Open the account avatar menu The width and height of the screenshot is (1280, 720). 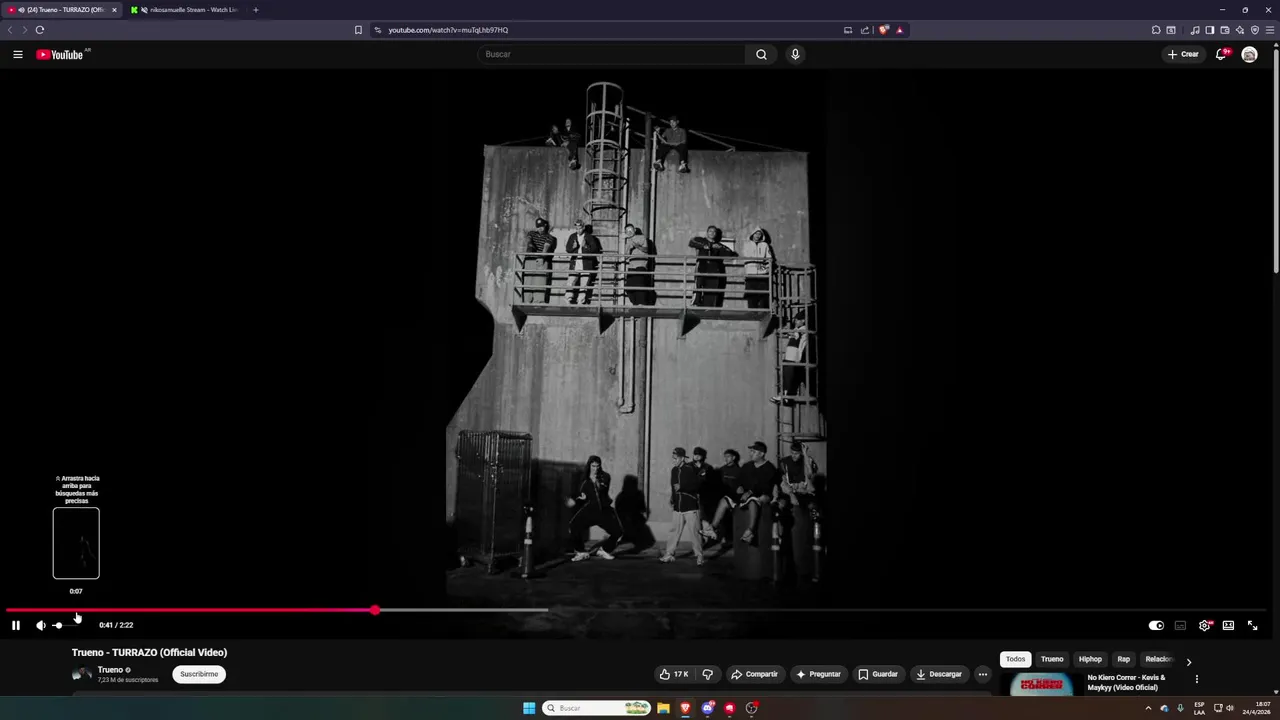(x=1249, y=54)
